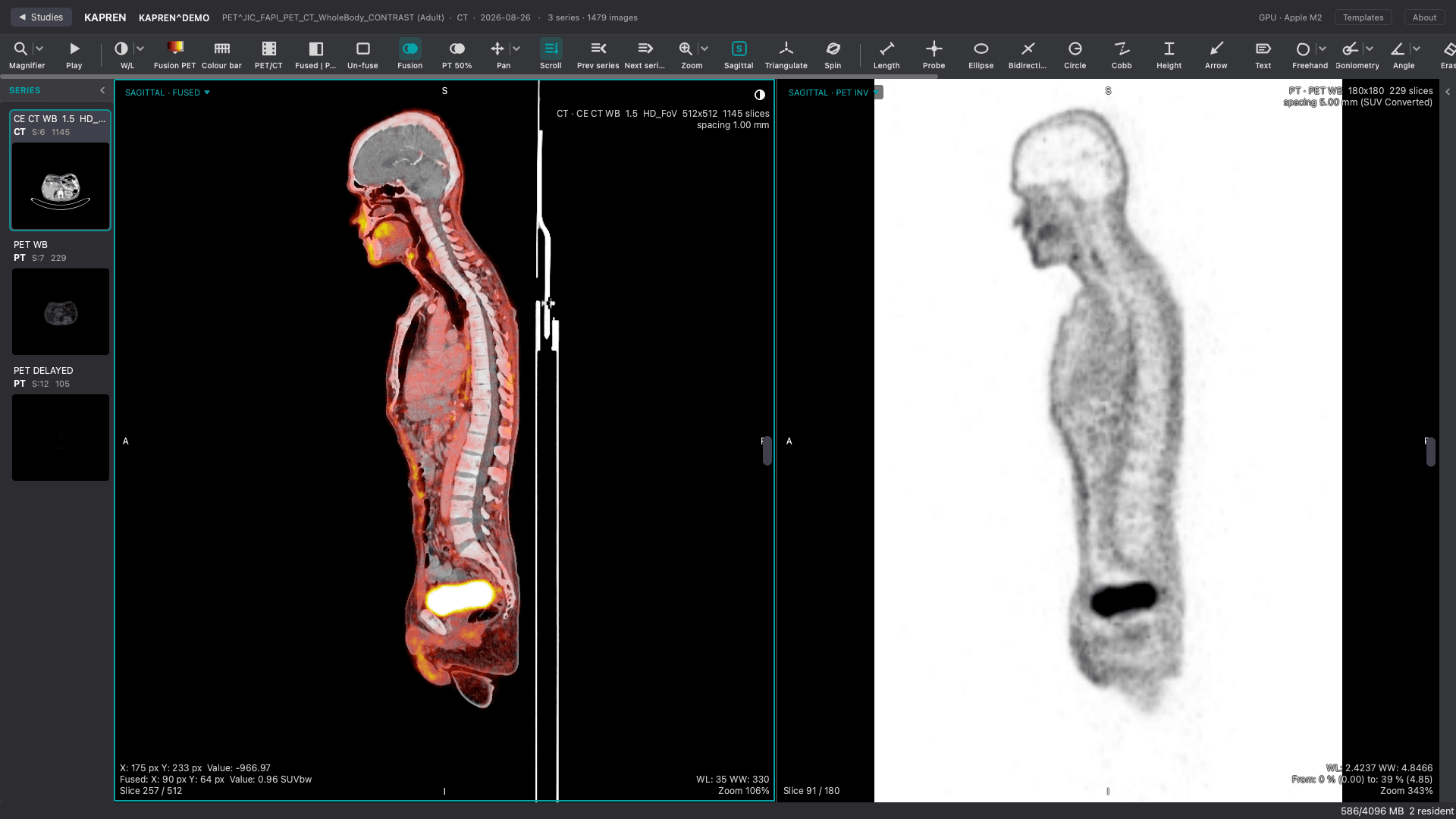
Task: Toggle Sagittal view
Action: click(739, 55)
